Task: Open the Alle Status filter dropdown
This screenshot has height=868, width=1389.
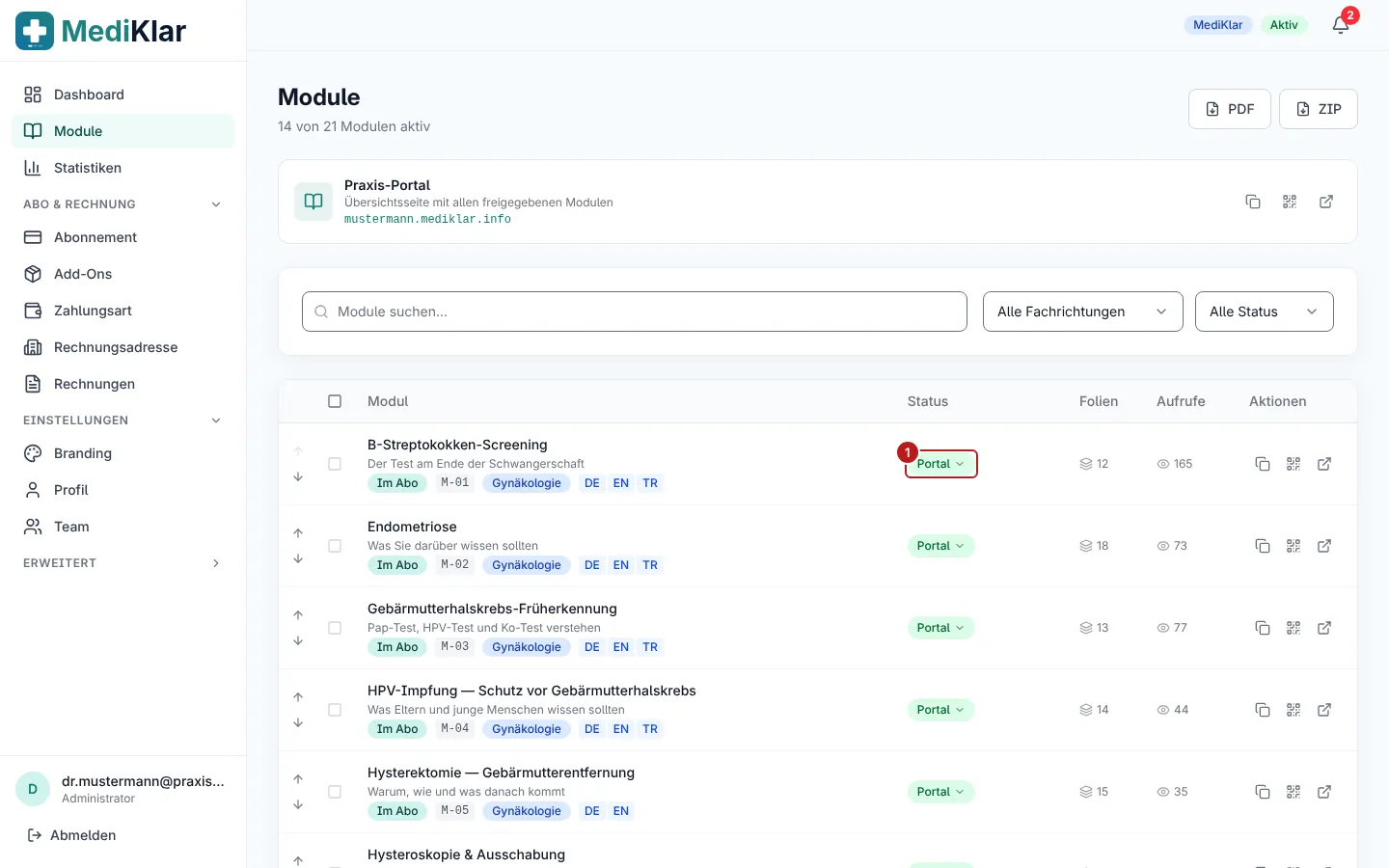Action: [x=1265, y=312]
